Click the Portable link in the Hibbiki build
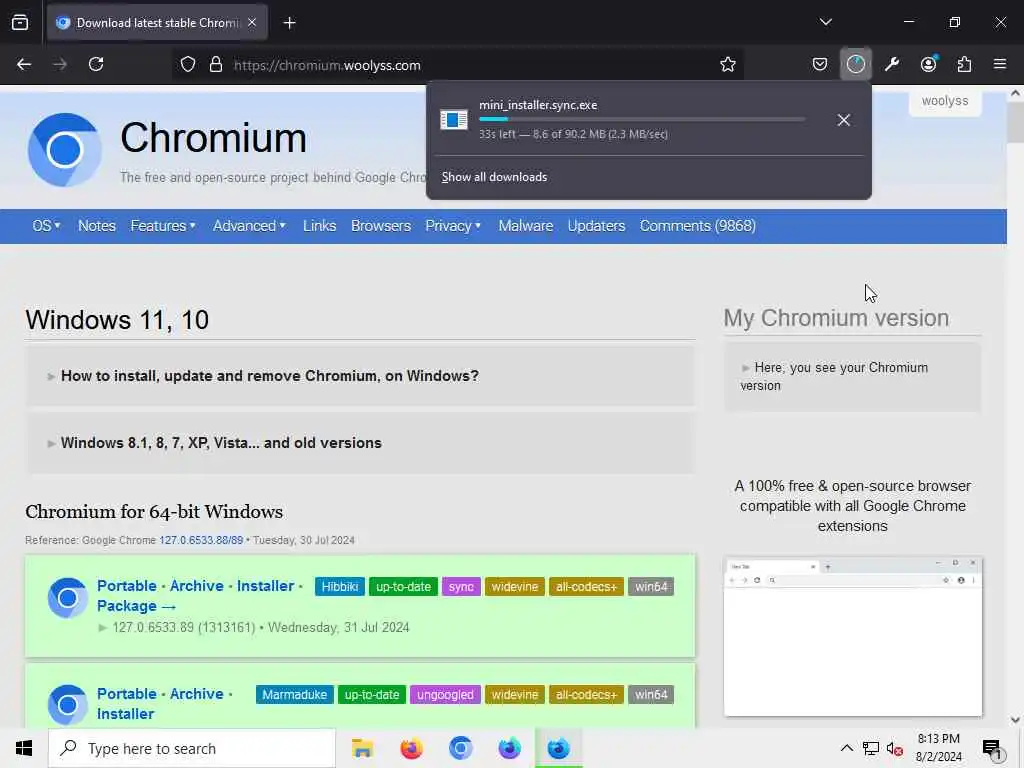The image size is (1024, 768). click(127, 586)
